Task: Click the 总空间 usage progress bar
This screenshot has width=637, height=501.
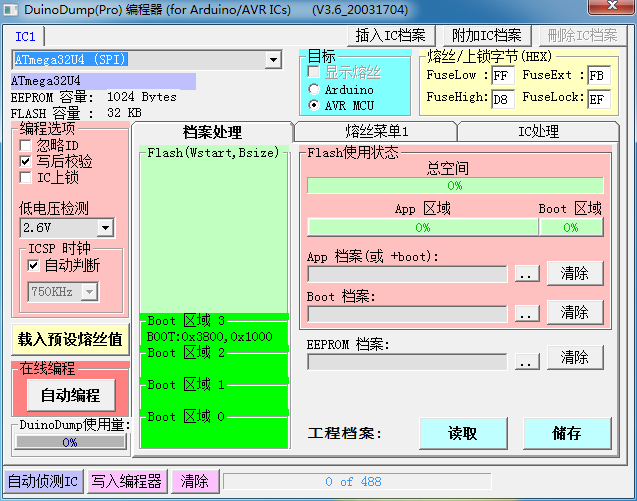Action: click(x=455, y=186)
